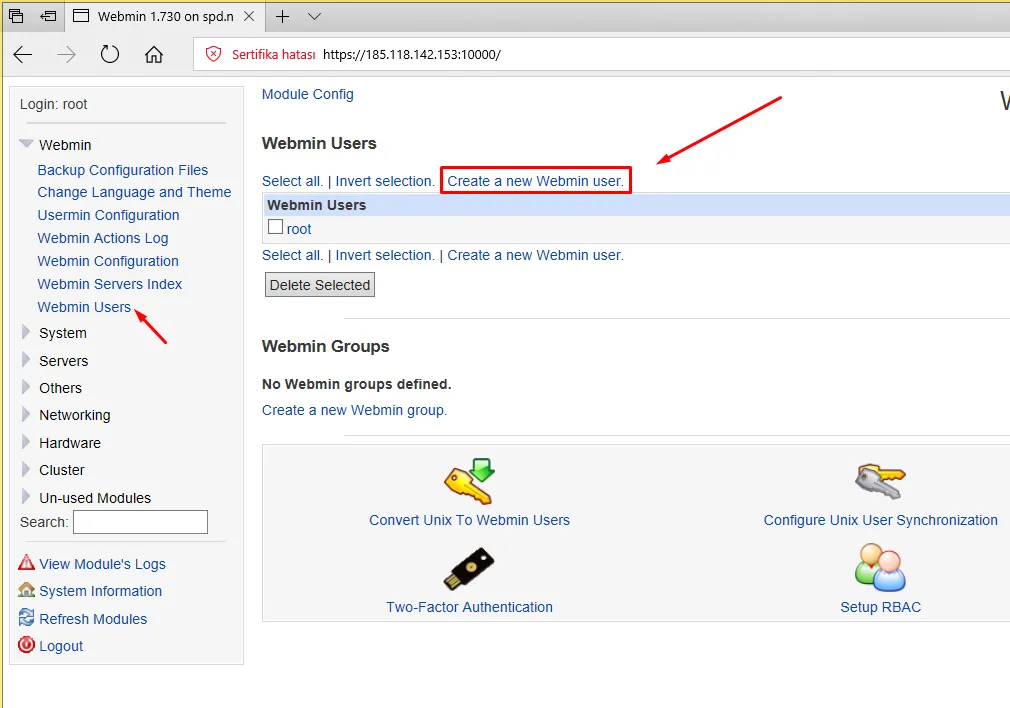Click the house icon beside System Information
Viewport: 1010px width, 708px height.
tap(26, 590)
